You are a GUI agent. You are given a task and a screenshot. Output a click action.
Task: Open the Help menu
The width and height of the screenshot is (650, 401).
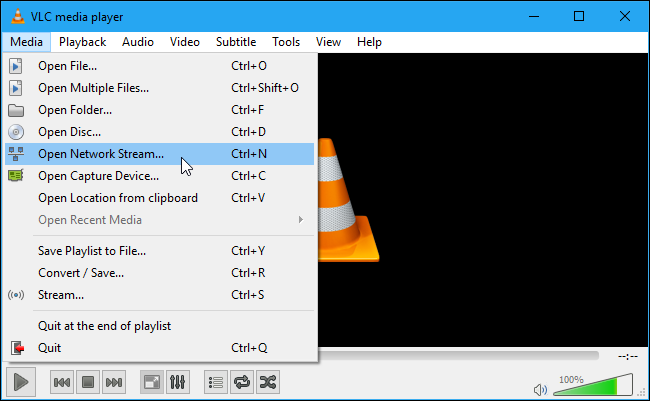pos(369,42)
